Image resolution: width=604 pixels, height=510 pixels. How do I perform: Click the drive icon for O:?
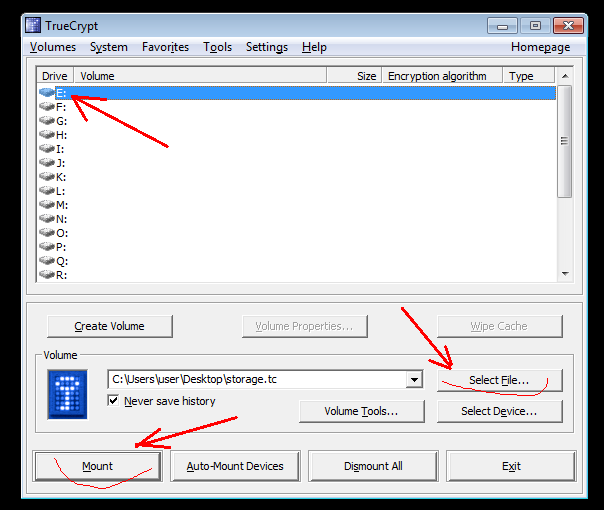(x=46, y=233)
